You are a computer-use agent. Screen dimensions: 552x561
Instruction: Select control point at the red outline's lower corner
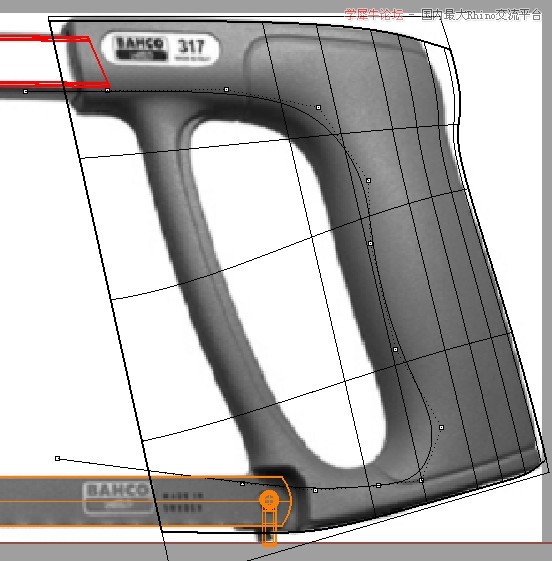point(107,91)
